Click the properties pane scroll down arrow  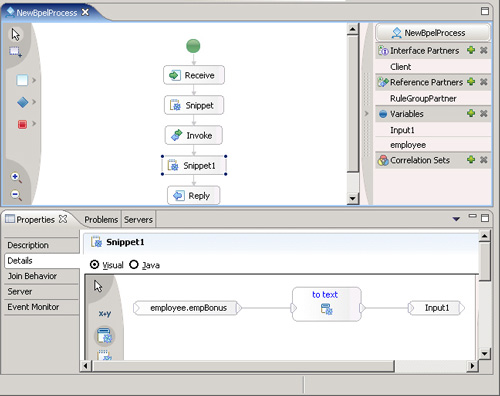click(x=484, y=353)
